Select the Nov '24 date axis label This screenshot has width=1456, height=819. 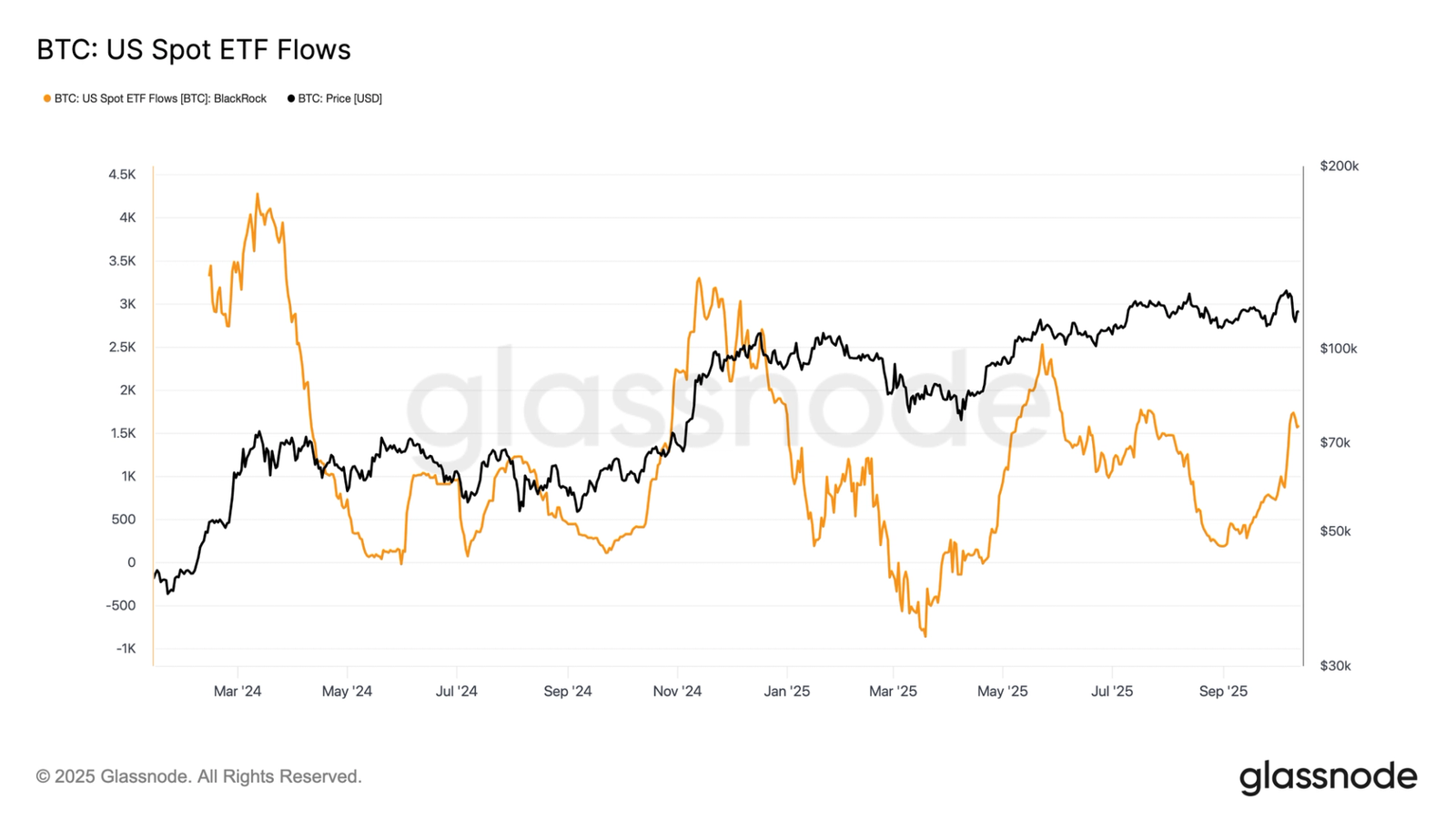click(x=677, y=692)
